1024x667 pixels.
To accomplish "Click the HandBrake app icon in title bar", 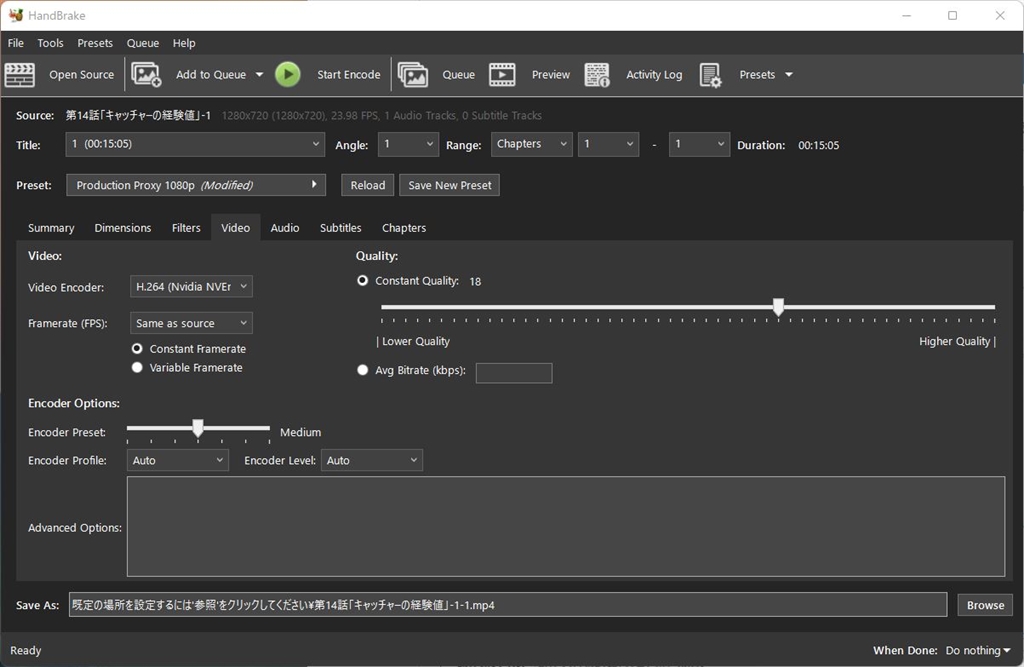I will click(16, 15).
